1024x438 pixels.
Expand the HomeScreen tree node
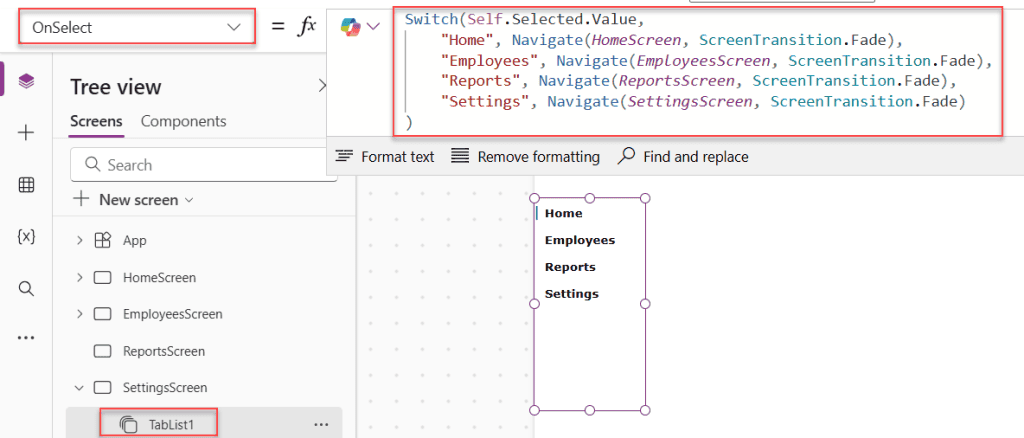pos(80,278)
